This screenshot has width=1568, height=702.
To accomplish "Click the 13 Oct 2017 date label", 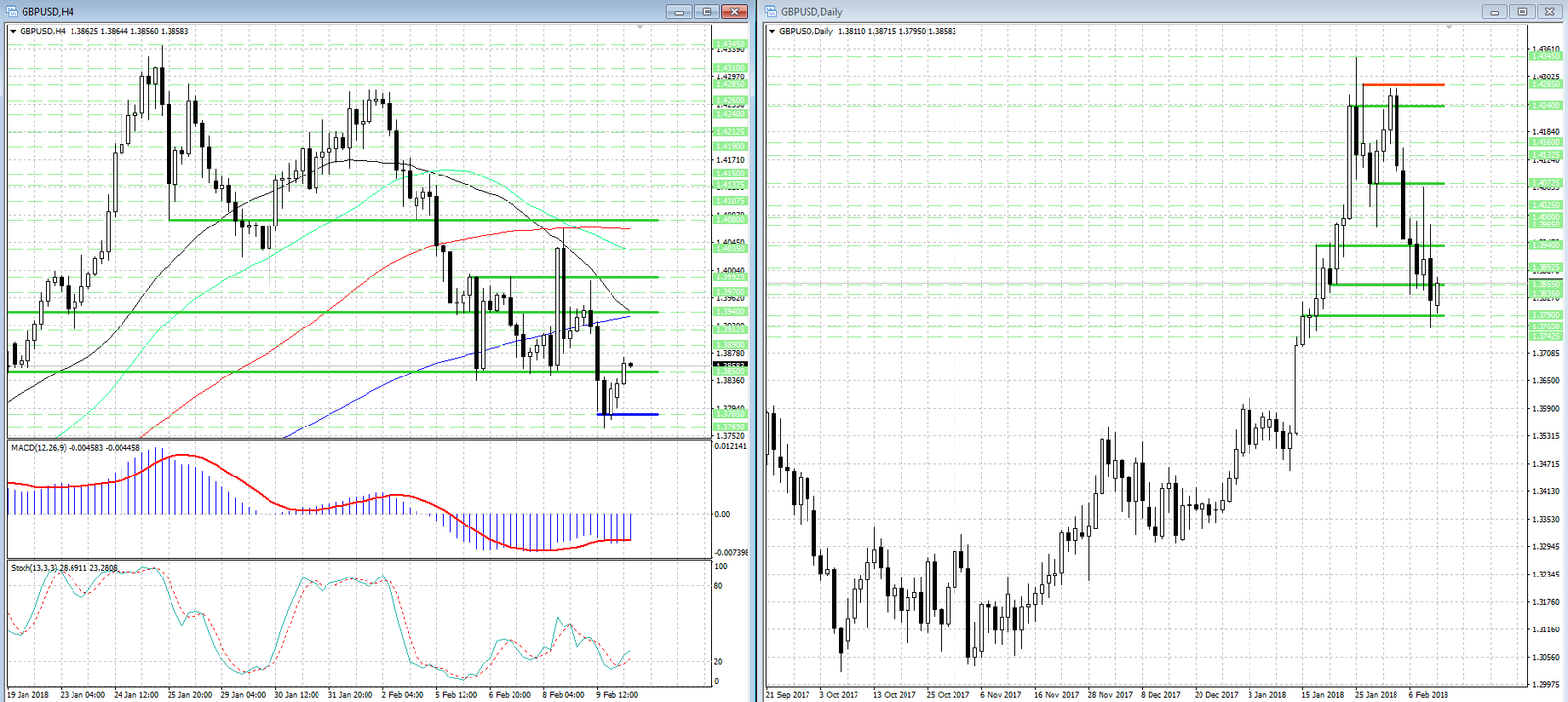I will [895, 694].
